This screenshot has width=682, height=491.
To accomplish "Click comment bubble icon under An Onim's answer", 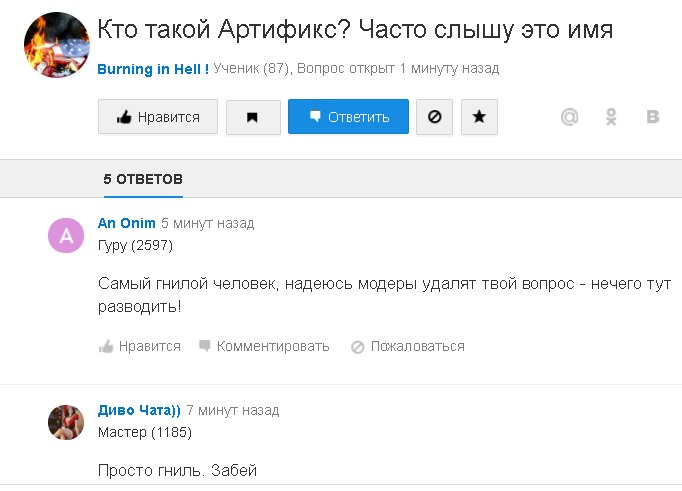I will pyautogui.click(x=204, y=346).
